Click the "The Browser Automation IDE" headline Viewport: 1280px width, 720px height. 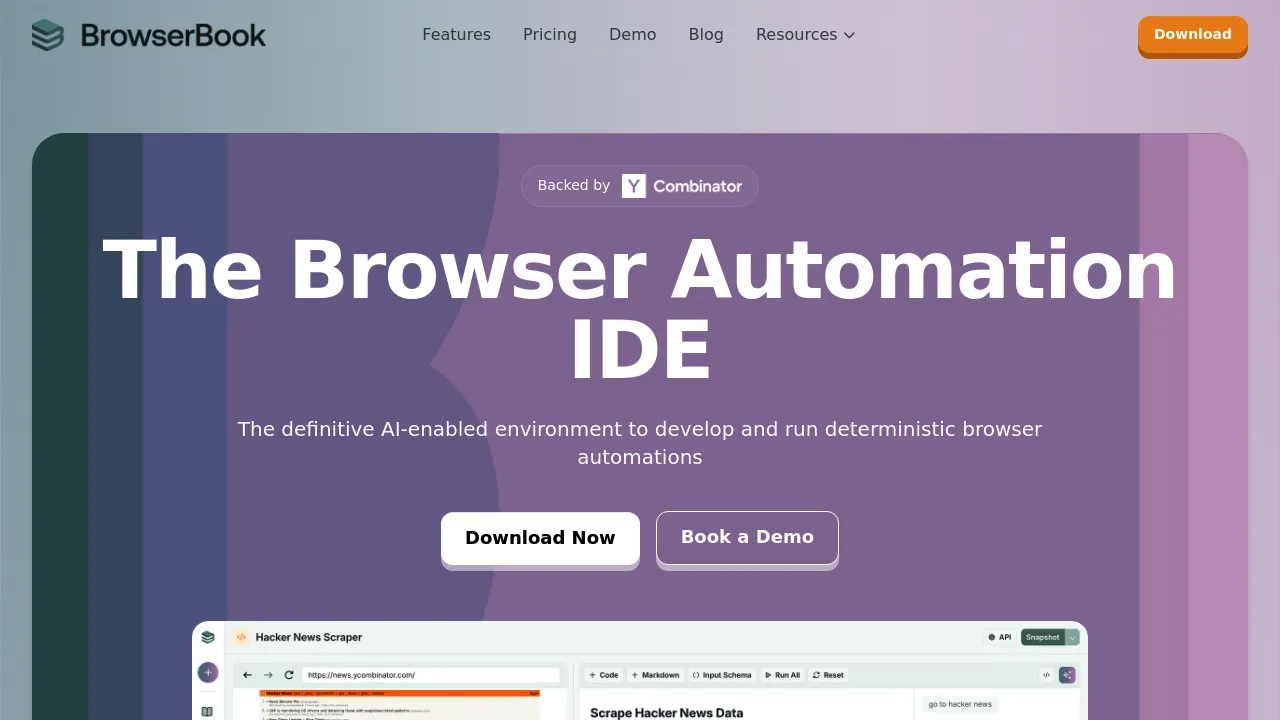[640, 310]
